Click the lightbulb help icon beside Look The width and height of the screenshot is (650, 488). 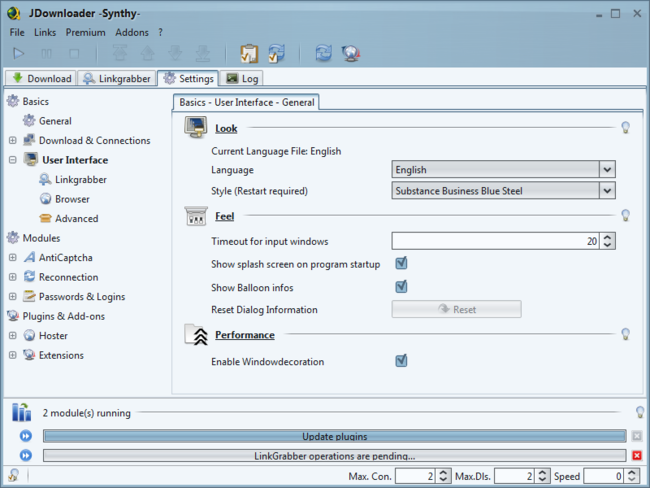tap(626, 127)
